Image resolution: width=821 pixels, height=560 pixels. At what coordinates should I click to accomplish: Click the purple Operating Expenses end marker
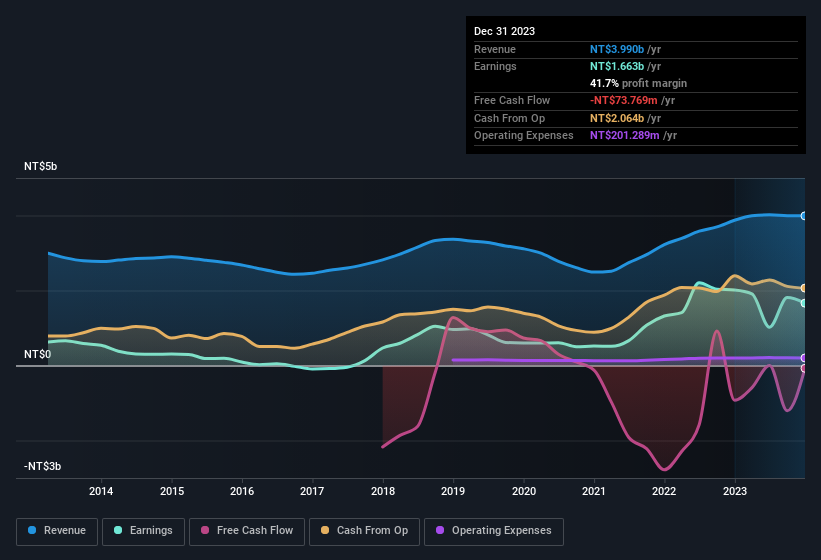[x=804, y=358]
